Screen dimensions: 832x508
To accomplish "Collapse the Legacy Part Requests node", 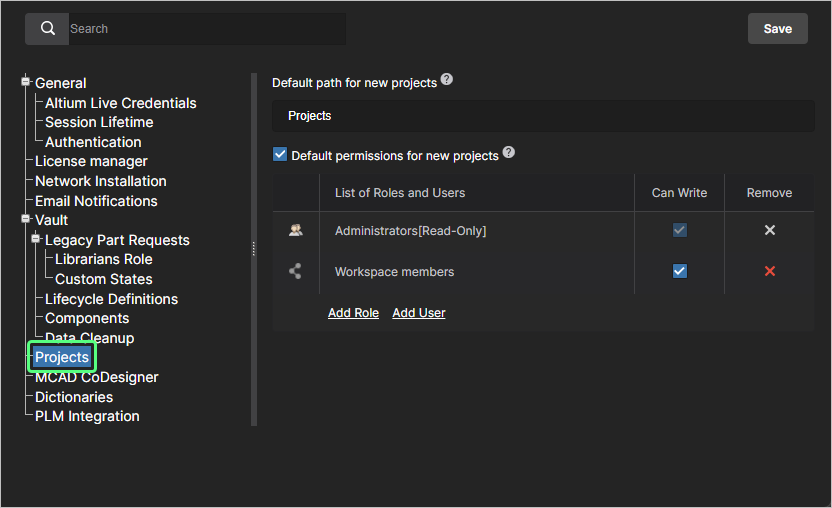I will pos(36,239).
